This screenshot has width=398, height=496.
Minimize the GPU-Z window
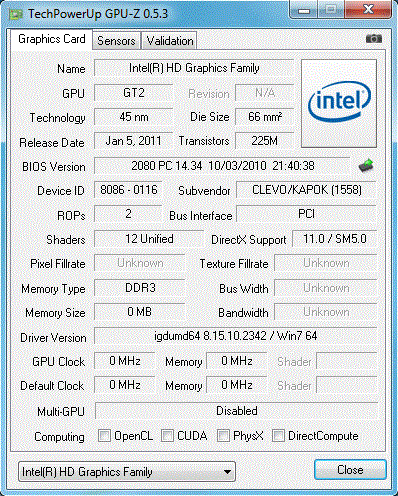point(304,10)
